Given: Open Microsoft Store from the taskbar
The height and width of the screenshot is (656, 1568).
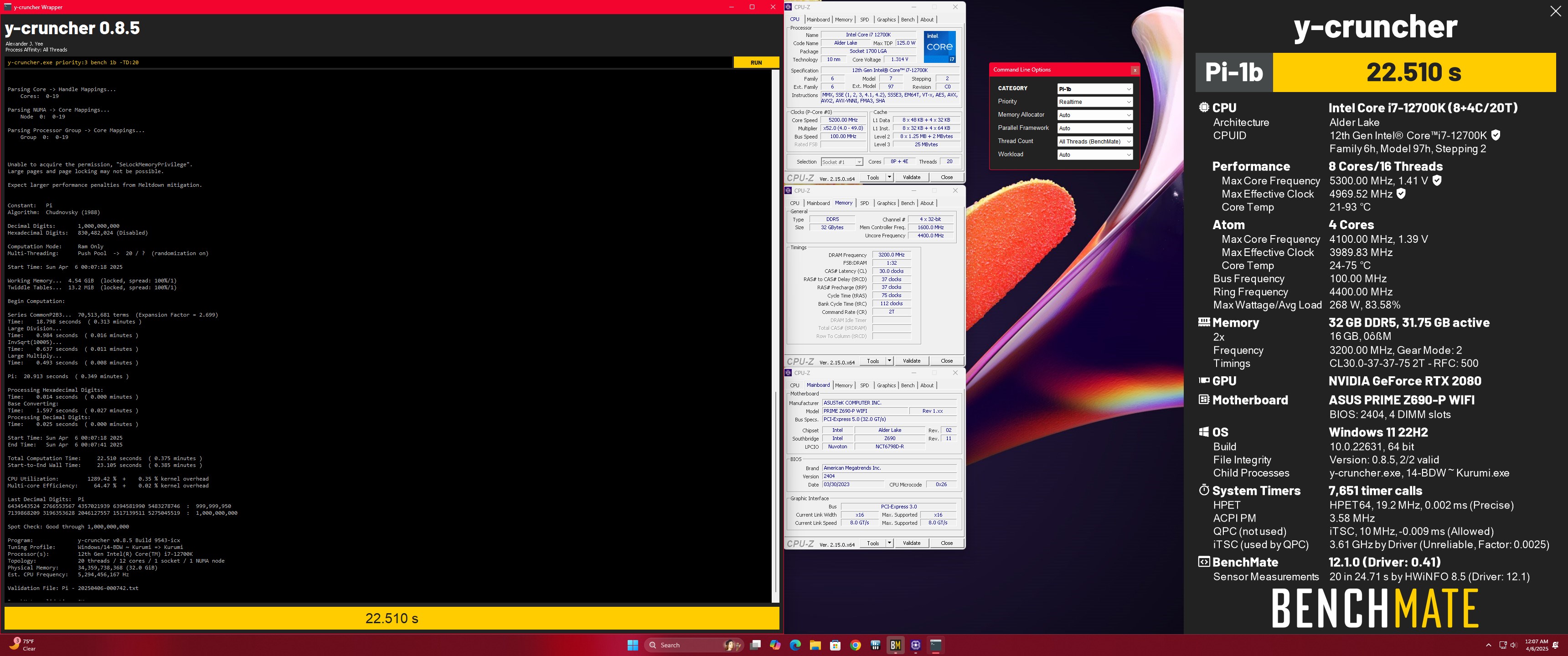Looking at the screenshot, I should 835,645.
